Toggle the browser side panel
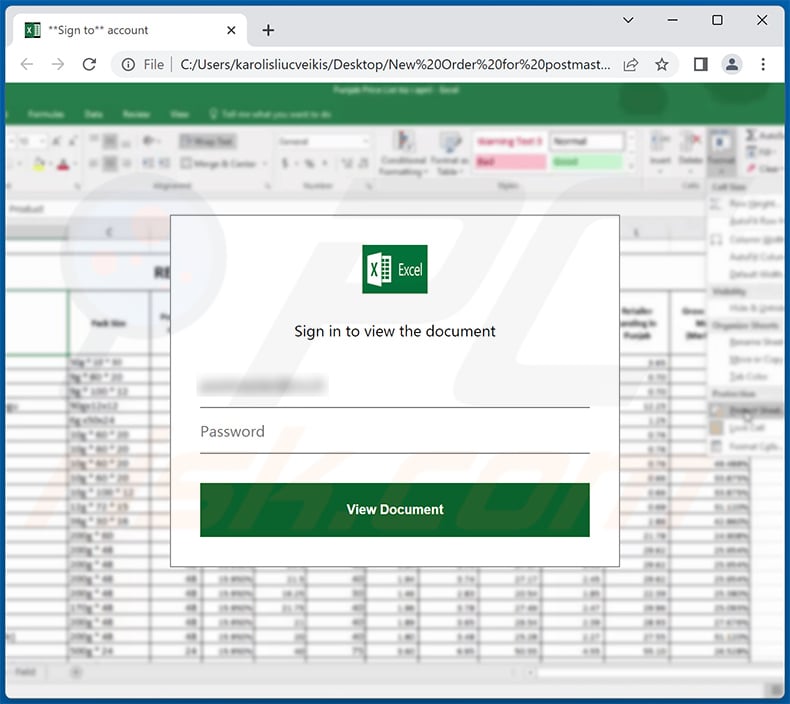 click(x=700, y=65)
